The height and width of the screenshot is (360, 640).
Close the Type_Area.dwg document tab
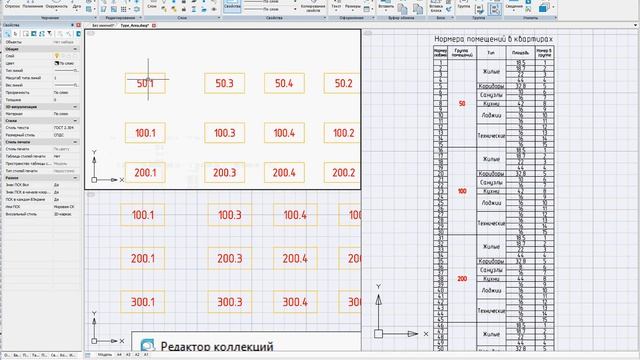click(154, 25)
